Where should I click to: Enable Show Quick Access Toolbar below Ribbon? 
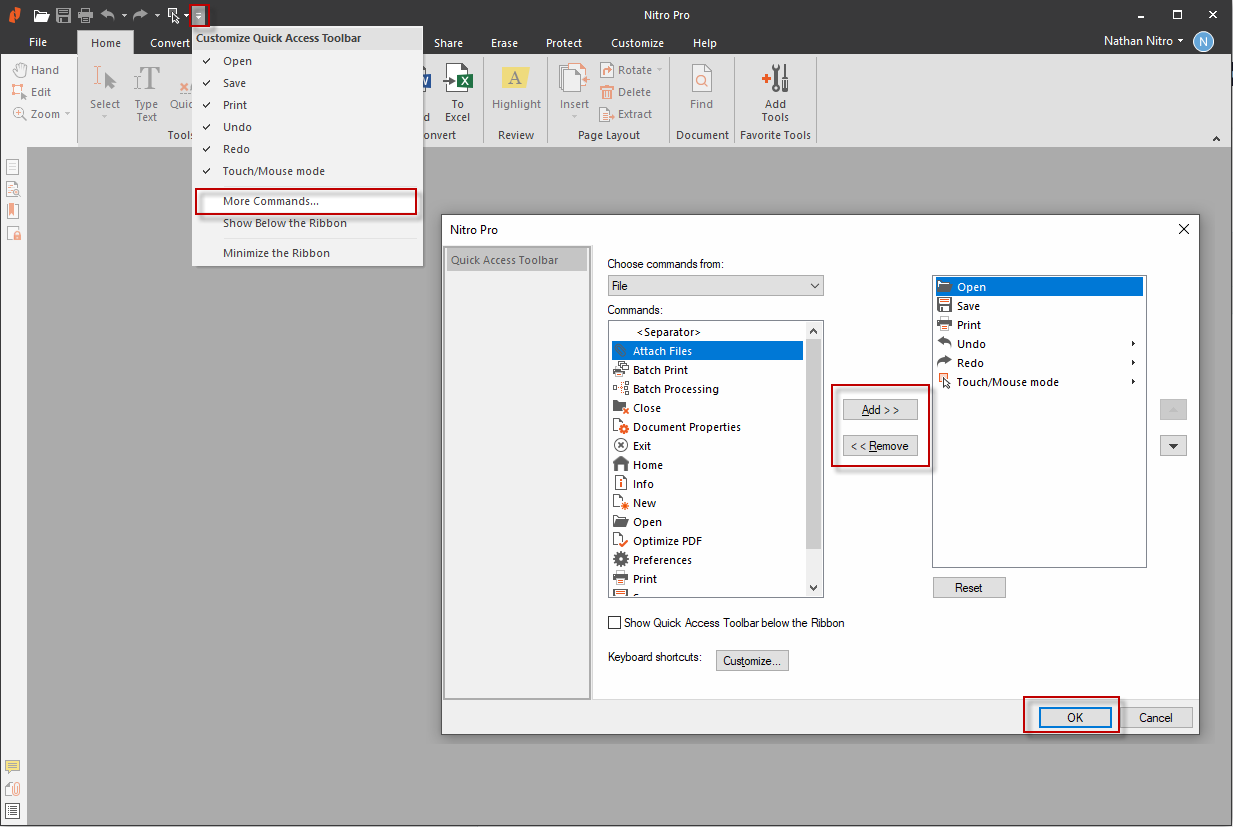pos(615,623)
